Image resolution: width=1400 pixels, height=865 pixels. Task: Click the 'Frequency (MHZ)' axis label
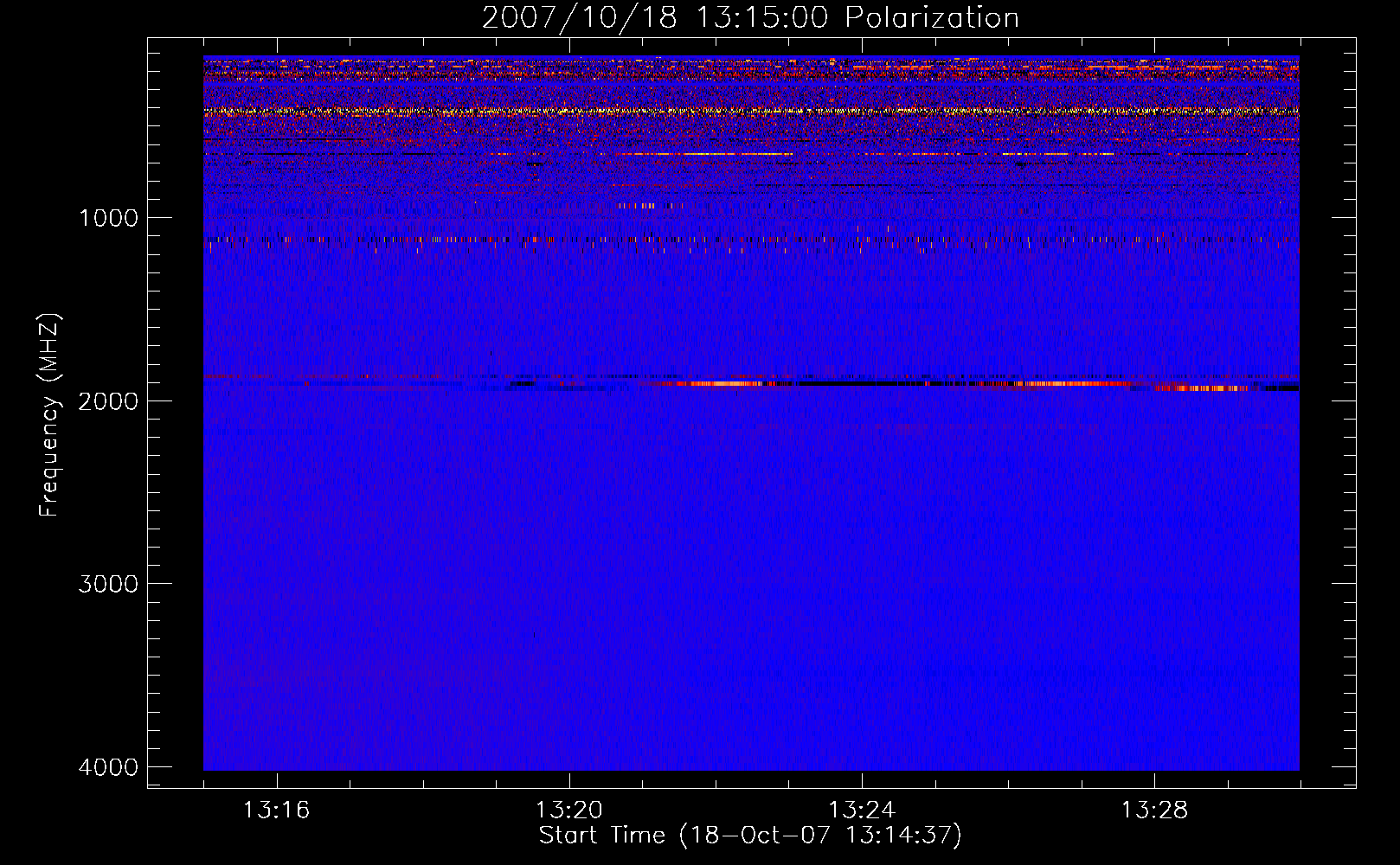[x=49, y=415]
